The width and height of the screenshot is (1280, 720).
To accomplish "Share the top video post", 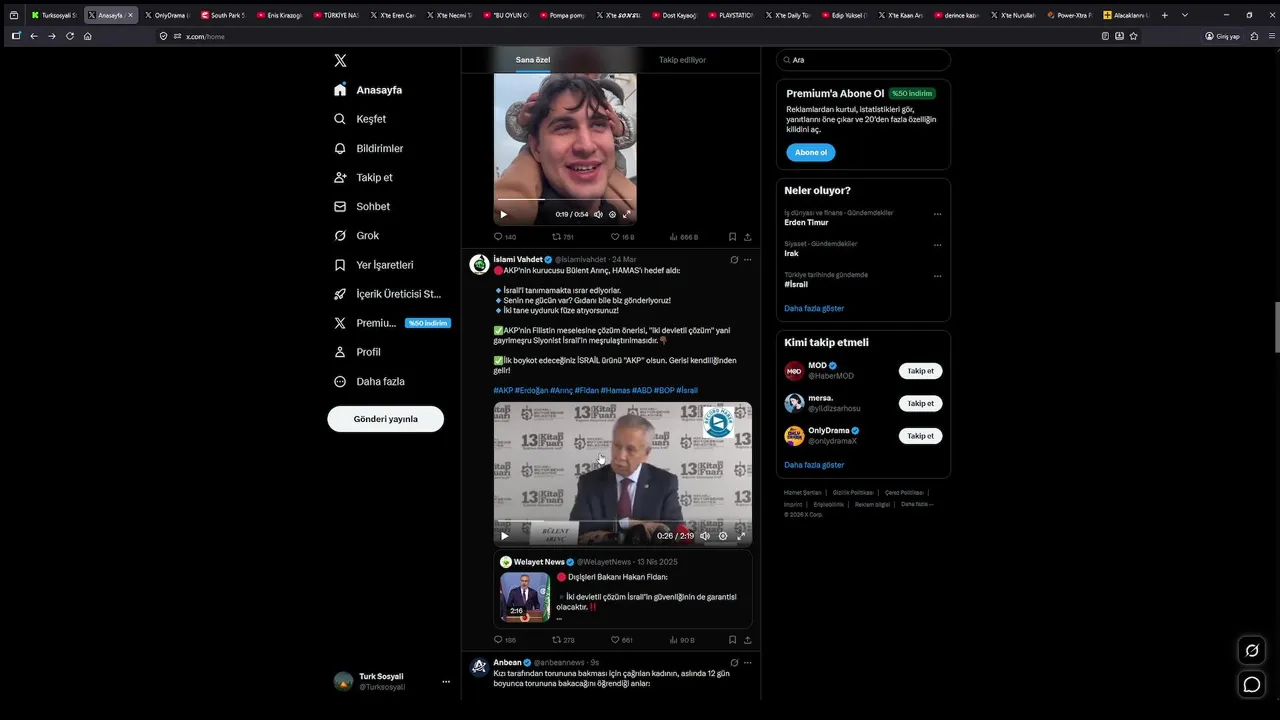I will [x=747, y=237].
